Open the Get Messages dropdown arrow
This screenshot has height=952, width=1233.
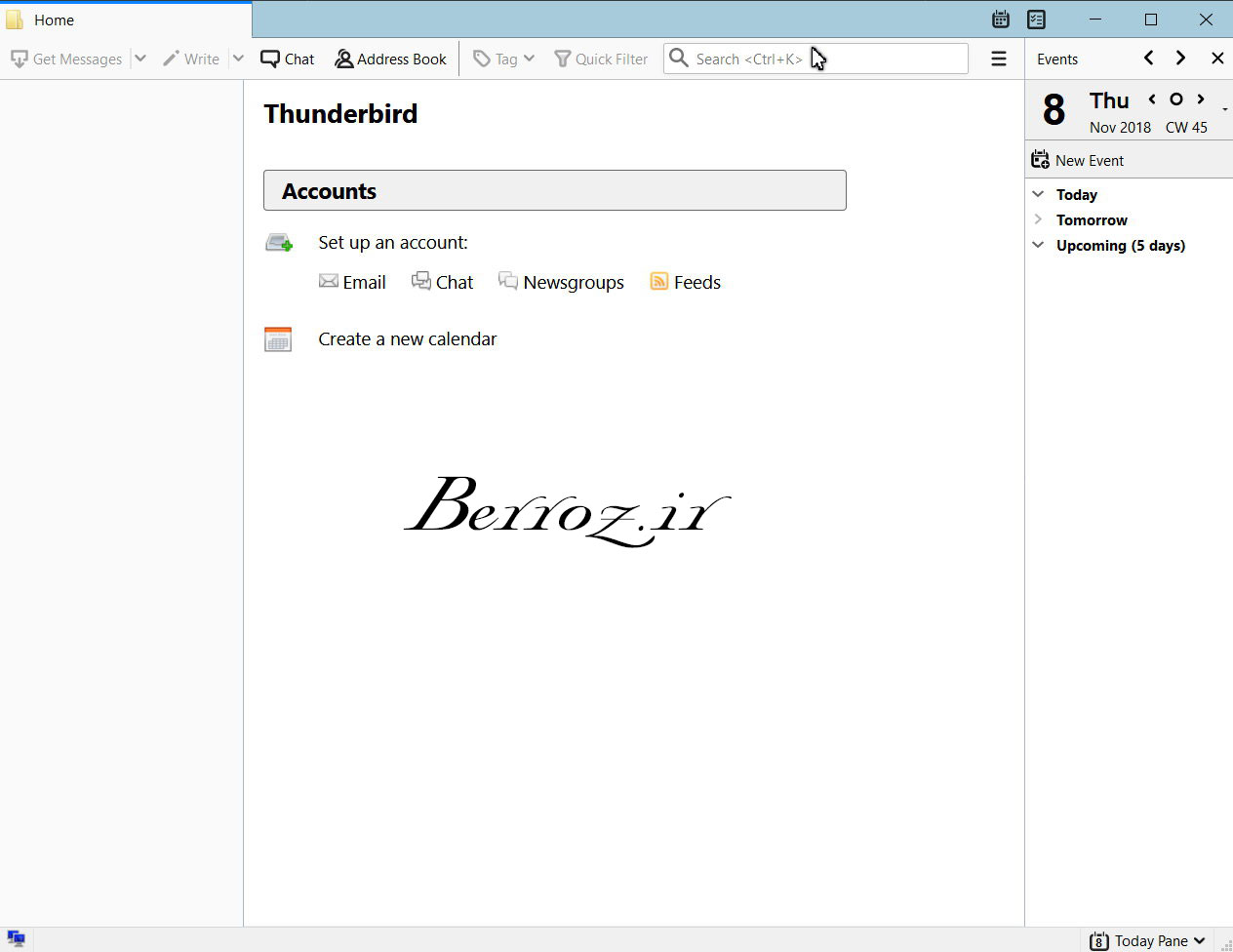(x=140, y=59)
